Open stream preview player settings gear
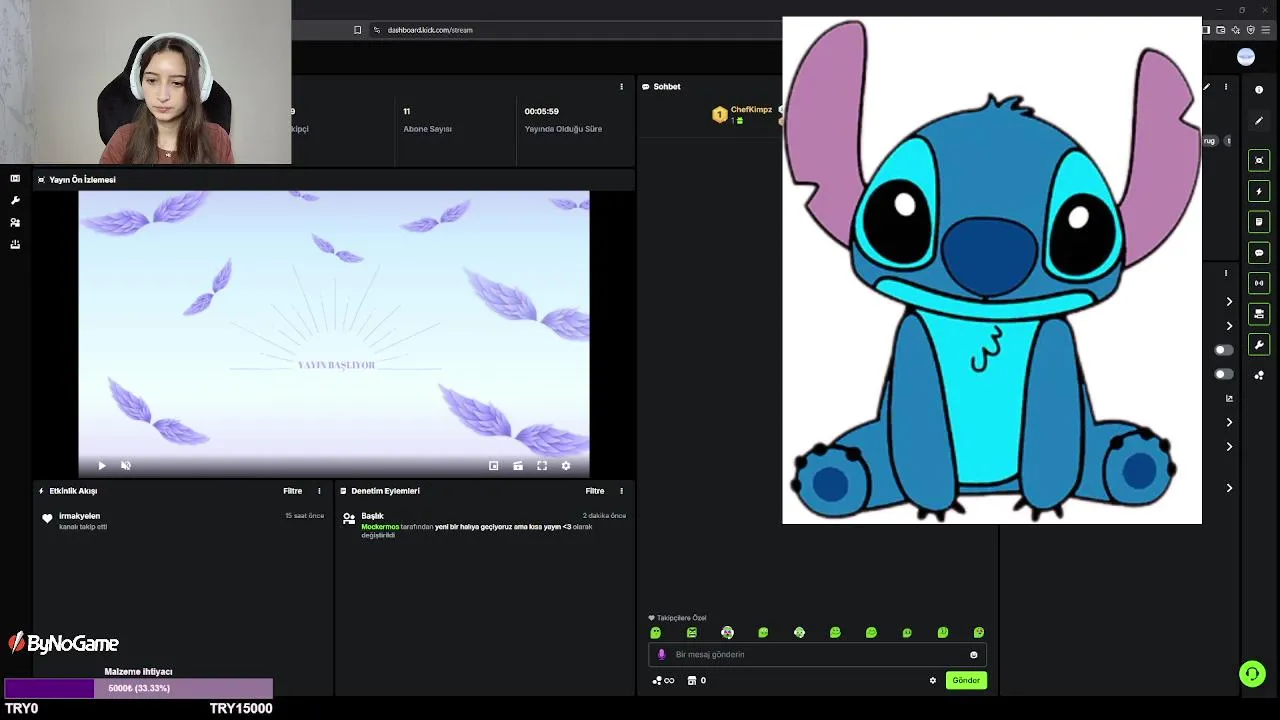 point(566,465)
